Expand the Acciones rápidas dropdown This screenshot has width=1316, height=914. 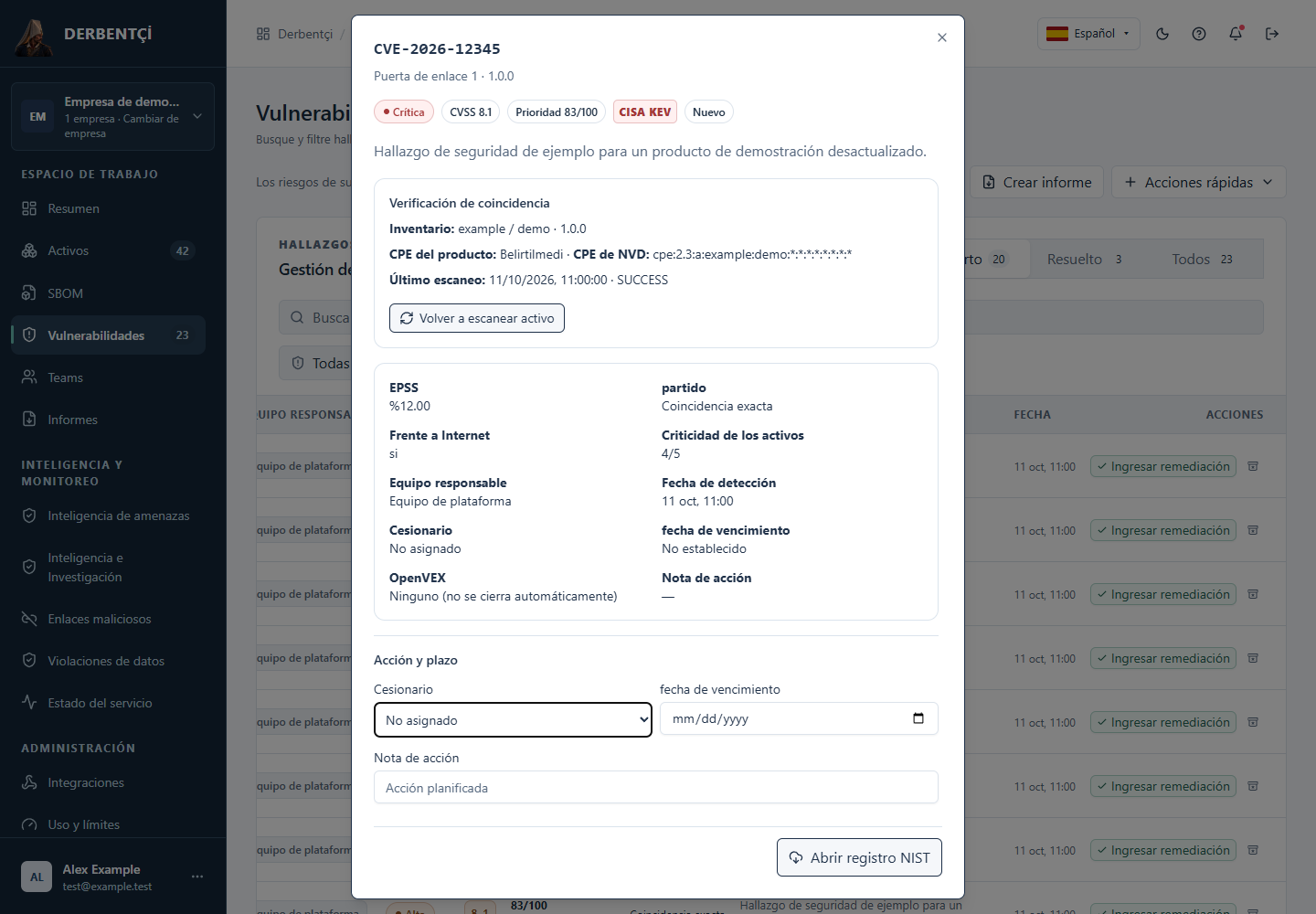click(1198, 182)
